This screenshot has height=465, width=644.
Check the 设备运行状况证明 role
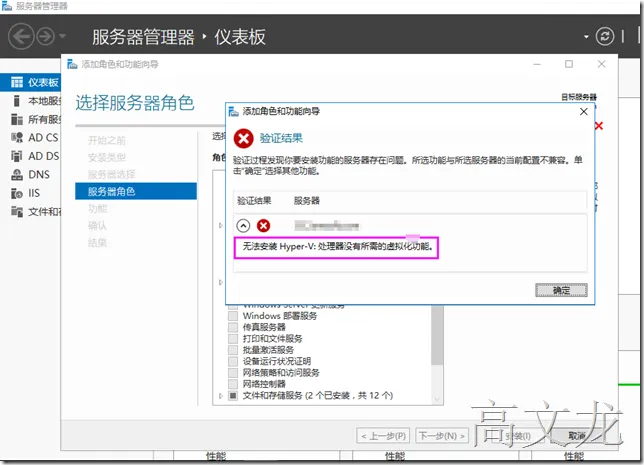pos(233,361)
